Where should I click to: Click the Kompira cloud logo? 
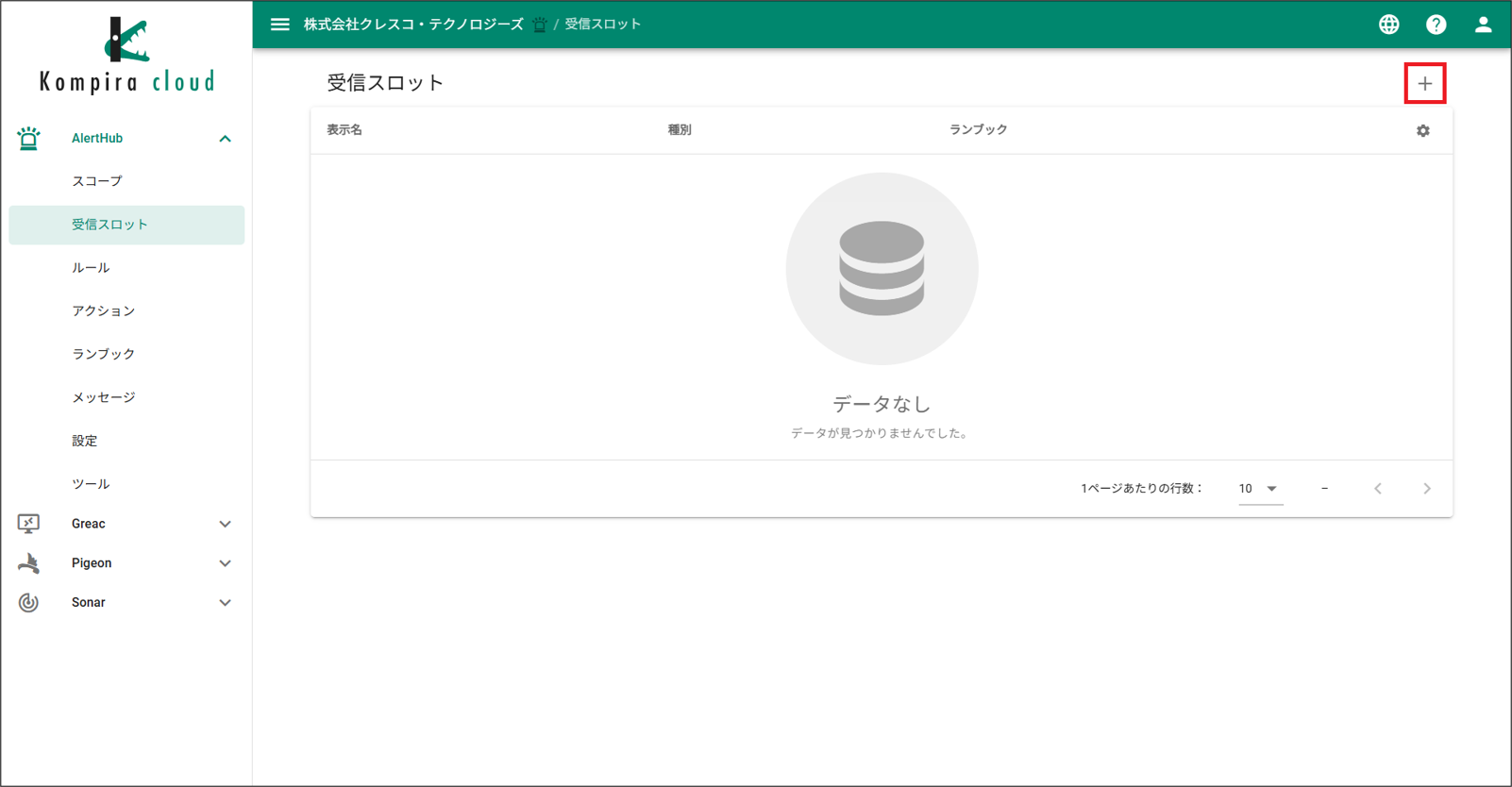pyautogui.click(x=126, y=55)
